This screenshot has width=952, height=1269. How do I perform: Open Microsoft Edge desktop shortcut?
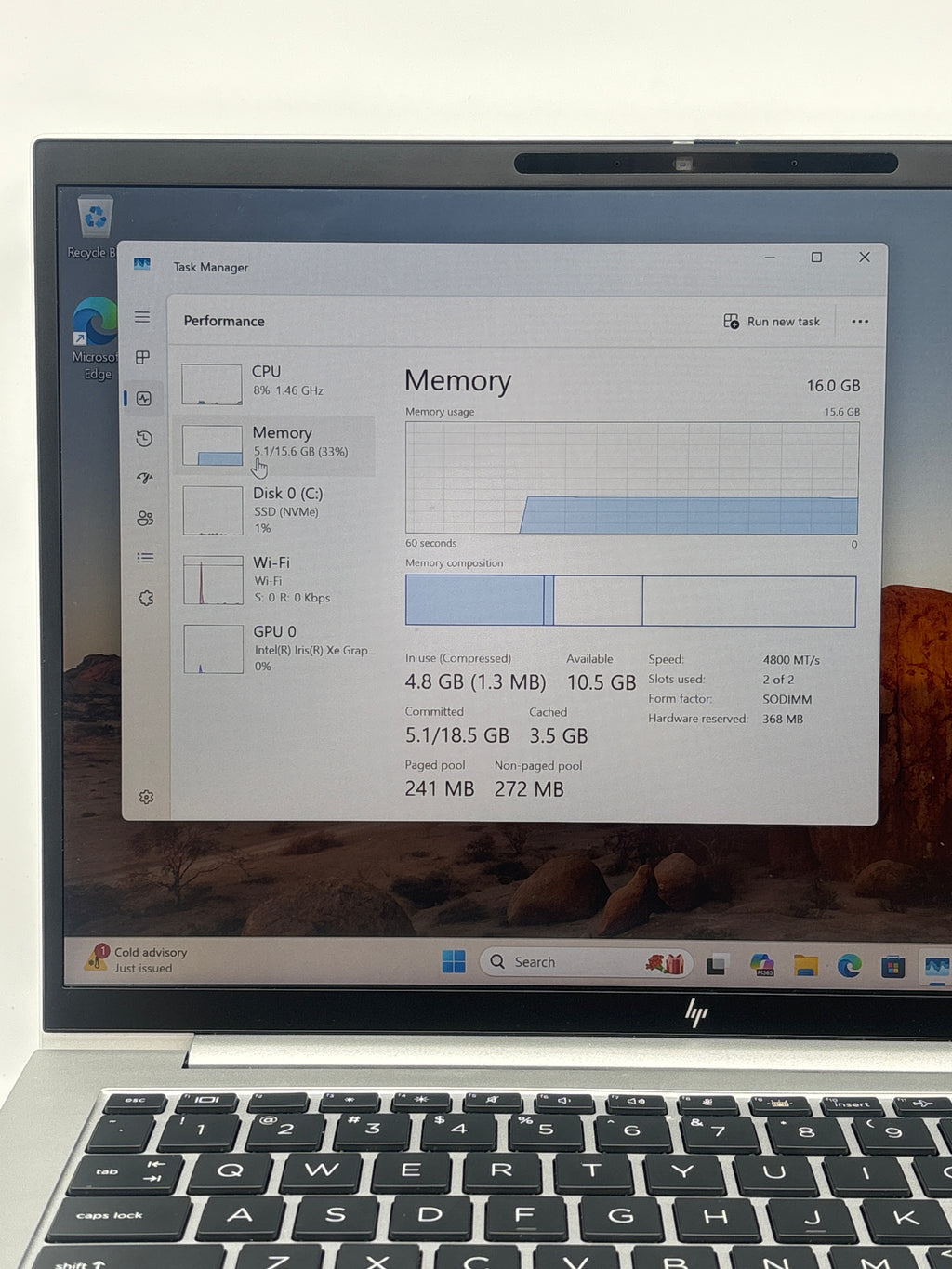(96, 338)
